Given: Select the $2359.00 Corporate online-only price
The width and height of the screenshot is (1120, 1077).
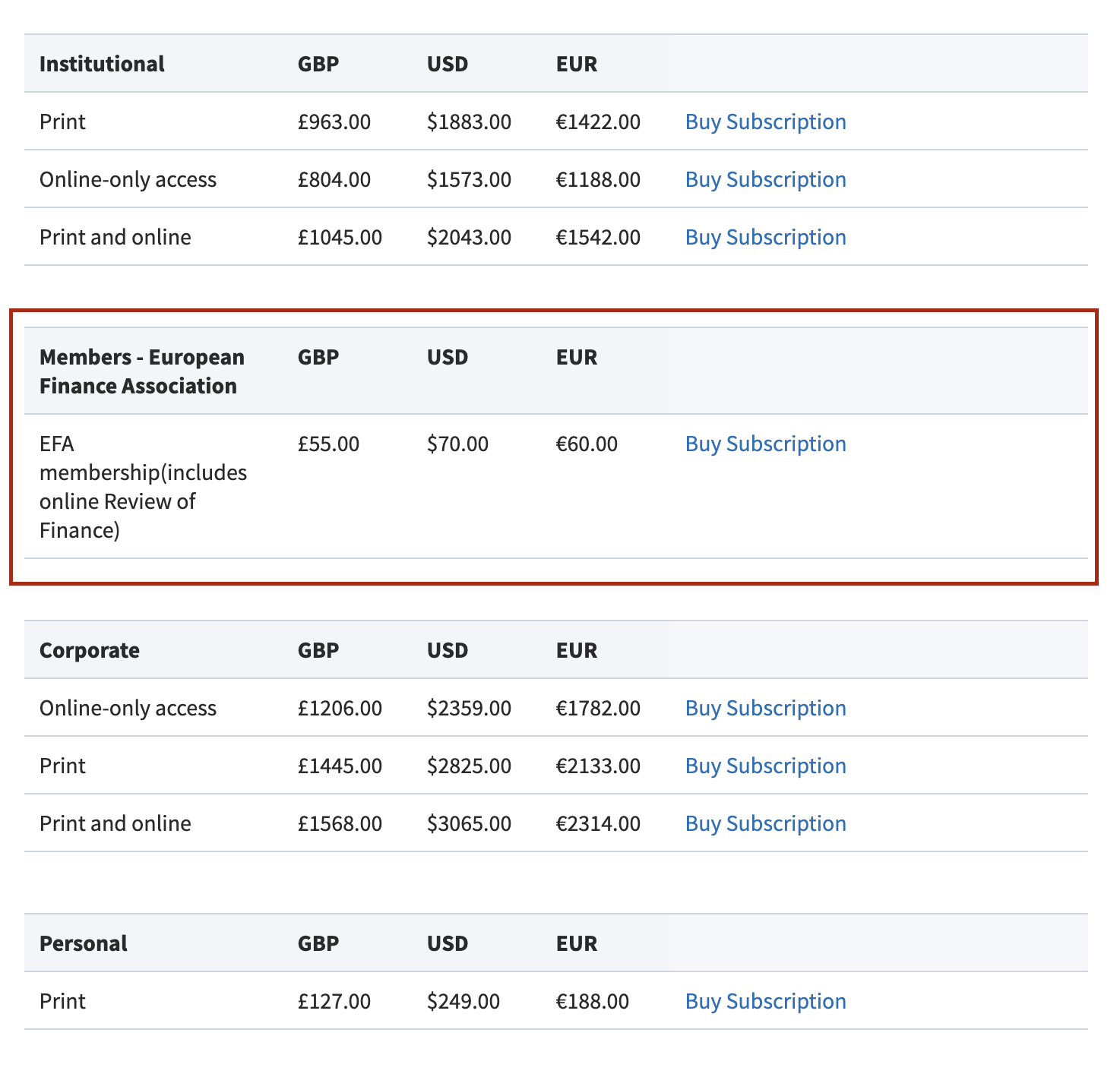Looking at the screenshot, I should tap(469, 709).
